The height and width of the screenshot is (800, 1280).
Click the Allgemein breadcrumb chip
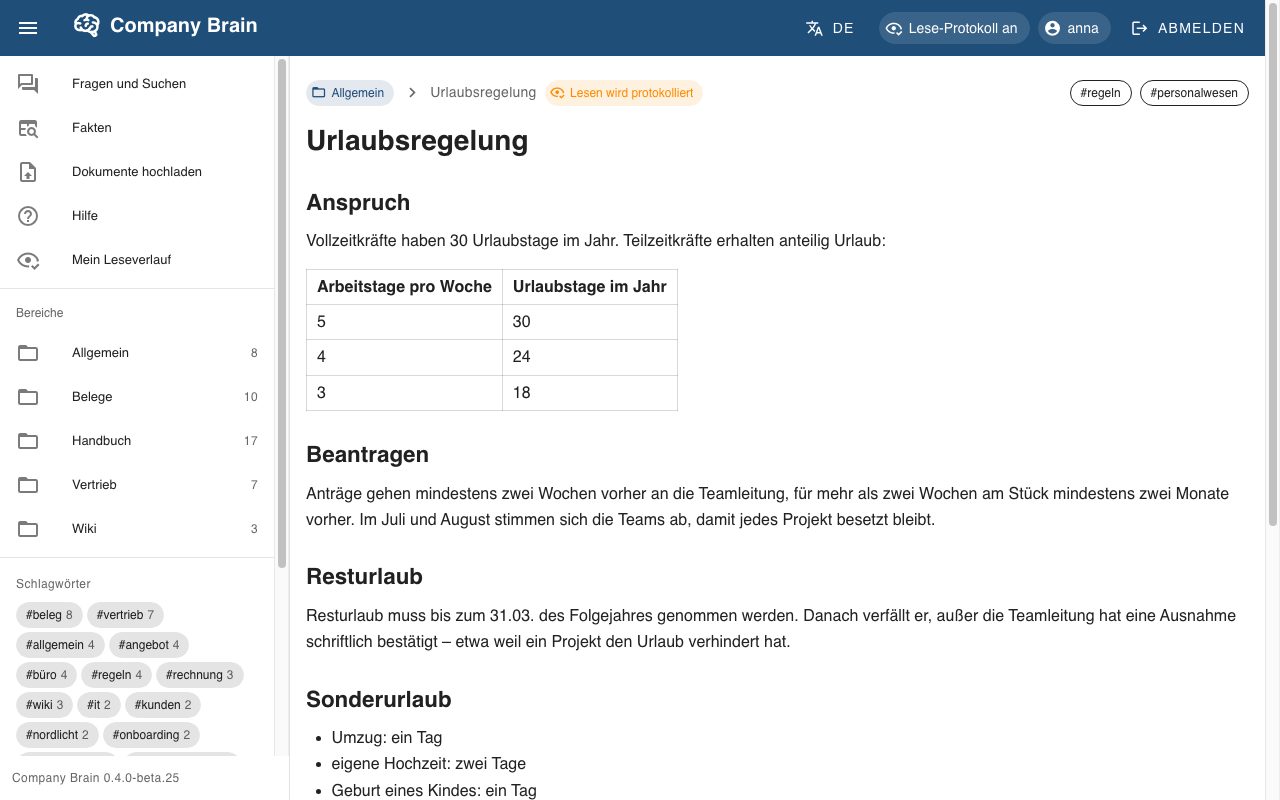click(350, 93)
